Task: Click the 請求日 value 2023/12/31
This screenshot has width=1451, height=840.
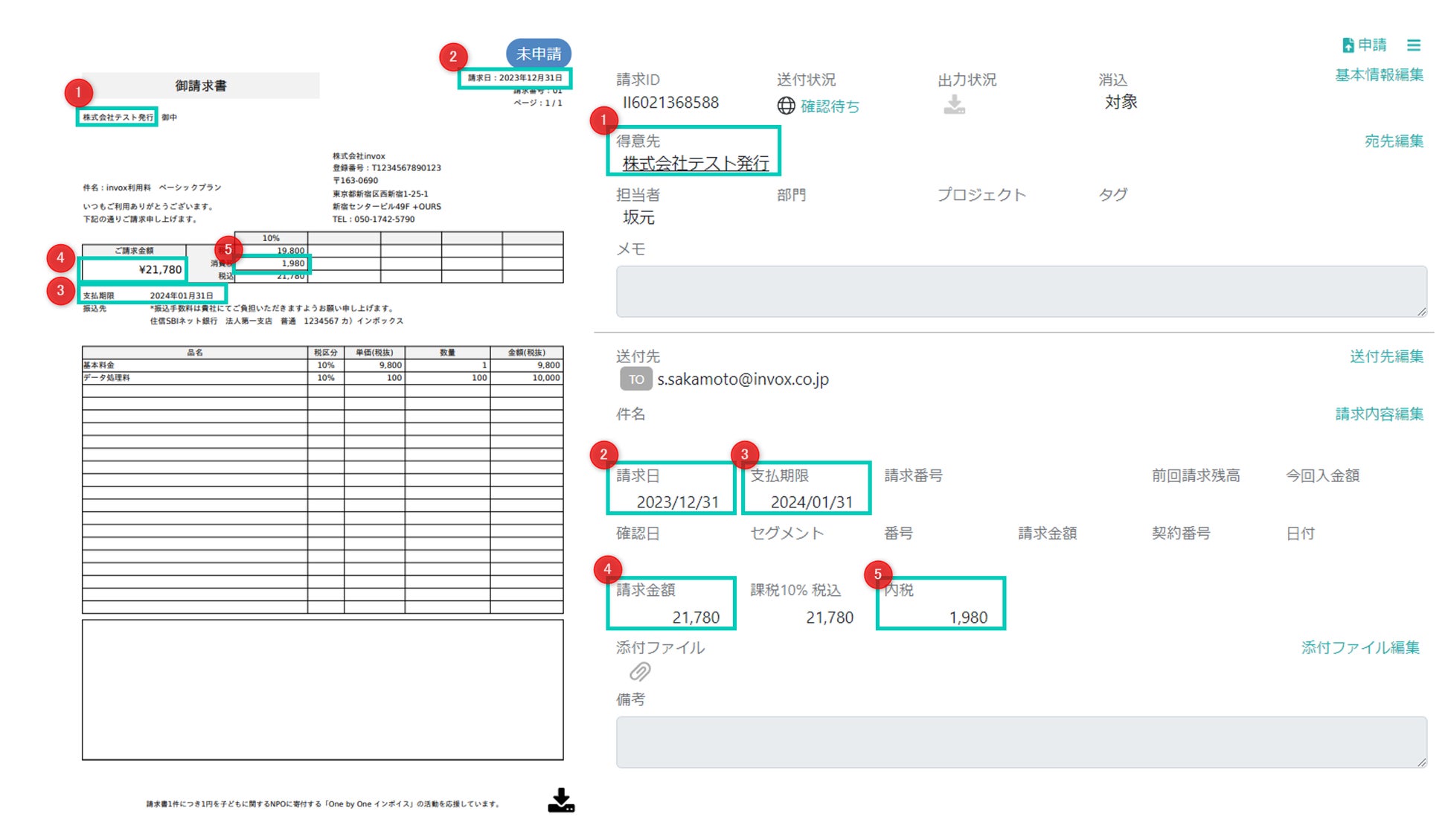Action: click(x=677, y=502)
